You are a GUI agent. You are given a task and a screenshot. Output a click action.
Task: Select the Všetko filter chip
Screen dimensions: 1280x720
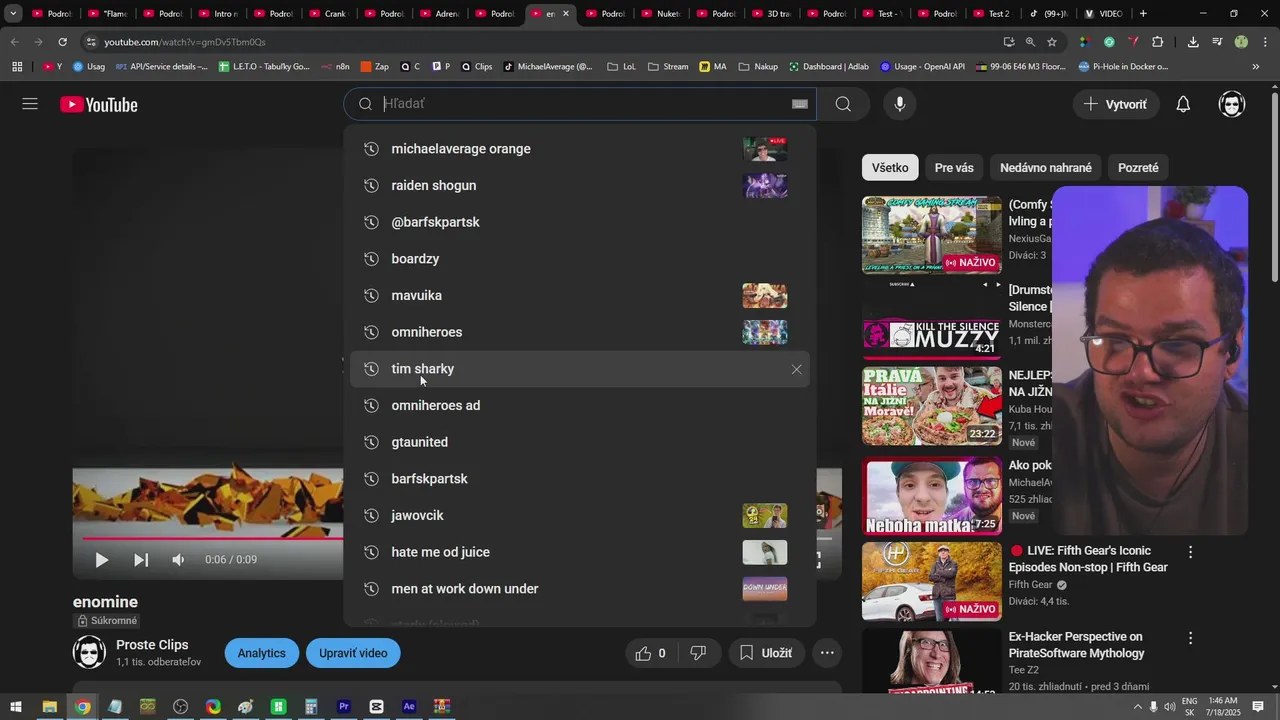point(890,168)
